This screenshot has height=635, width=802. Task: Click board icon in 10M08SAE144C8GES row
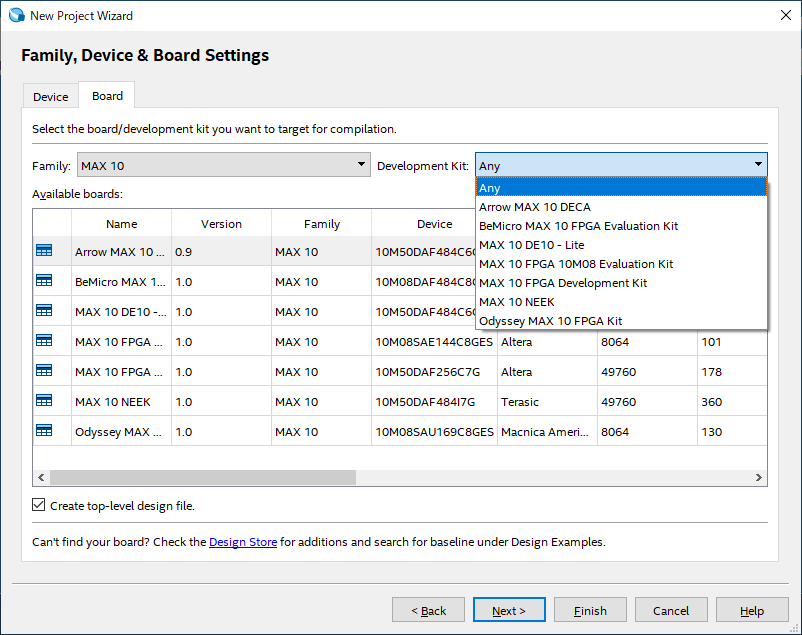click(x=44, y=341)
